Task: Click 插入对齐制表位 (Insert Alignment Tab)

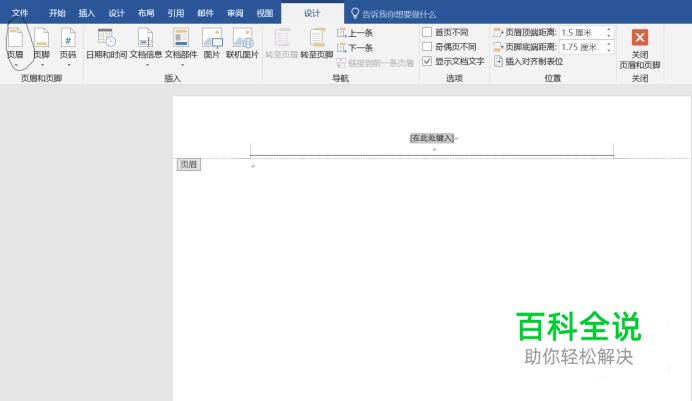Action: 528,61
